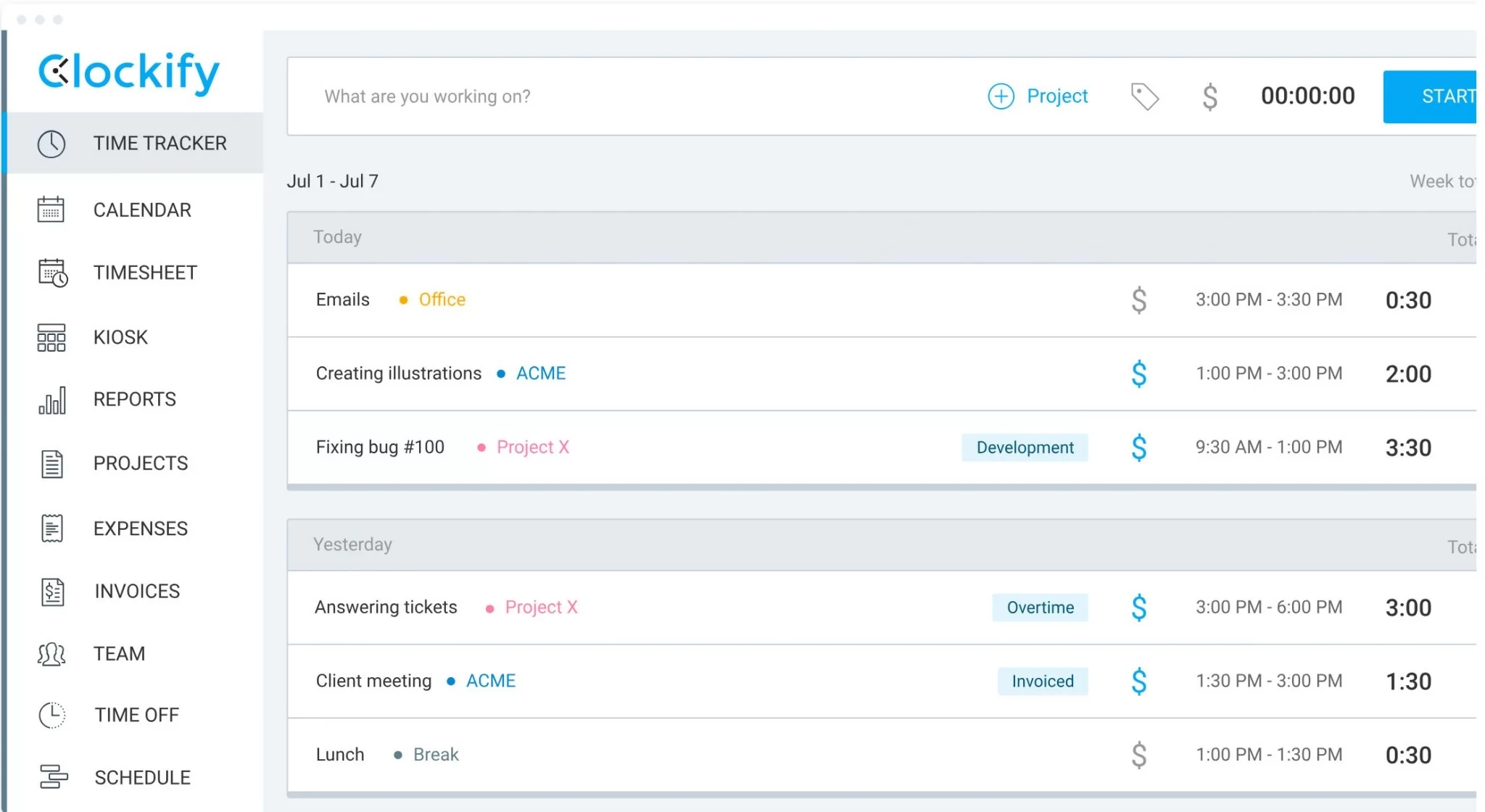The image size is (1485, 812).
Task: Start the timer with START button
Action: click(x=1430, y=96)
